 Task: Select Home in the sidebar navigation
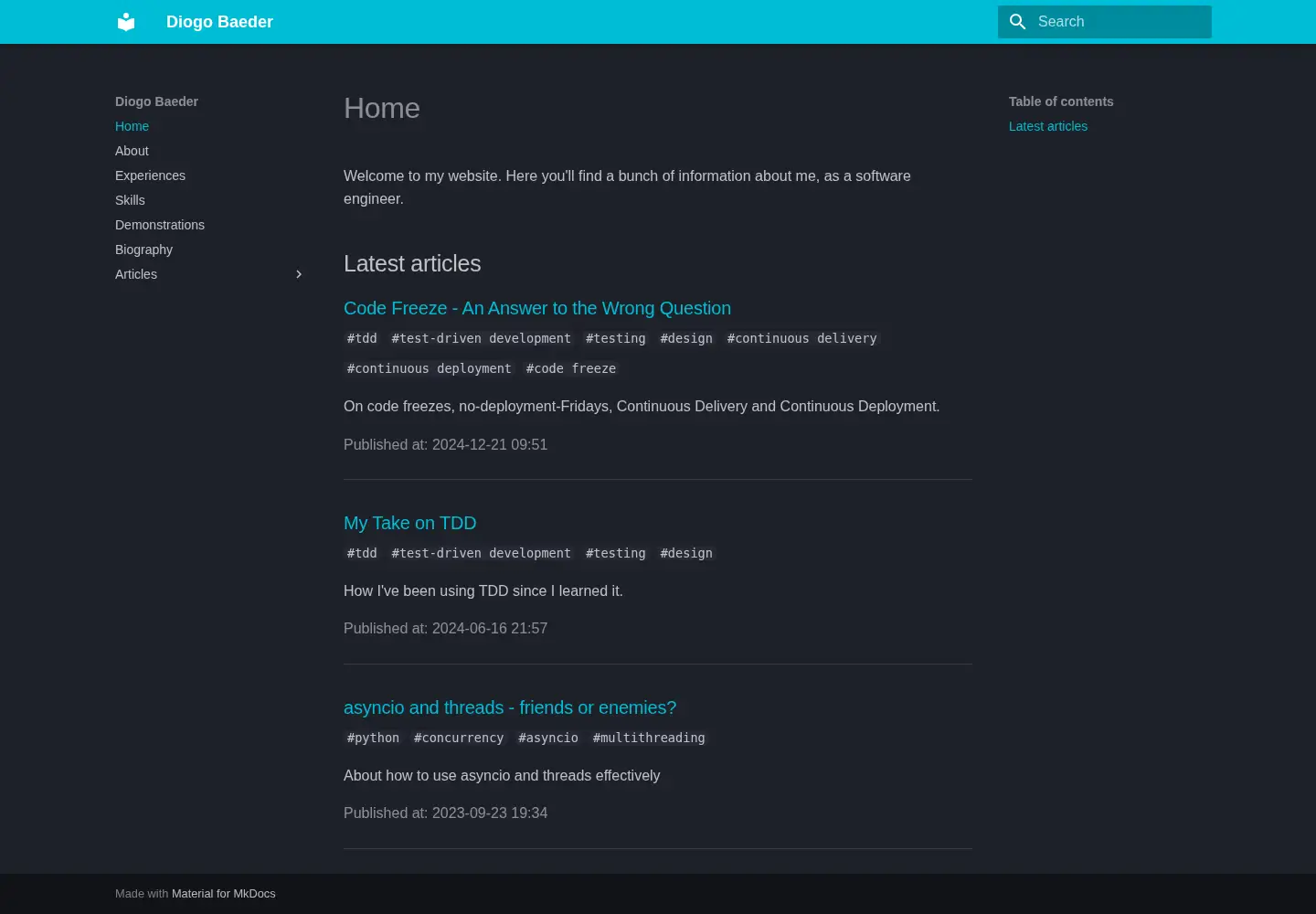tap(132, 126)
